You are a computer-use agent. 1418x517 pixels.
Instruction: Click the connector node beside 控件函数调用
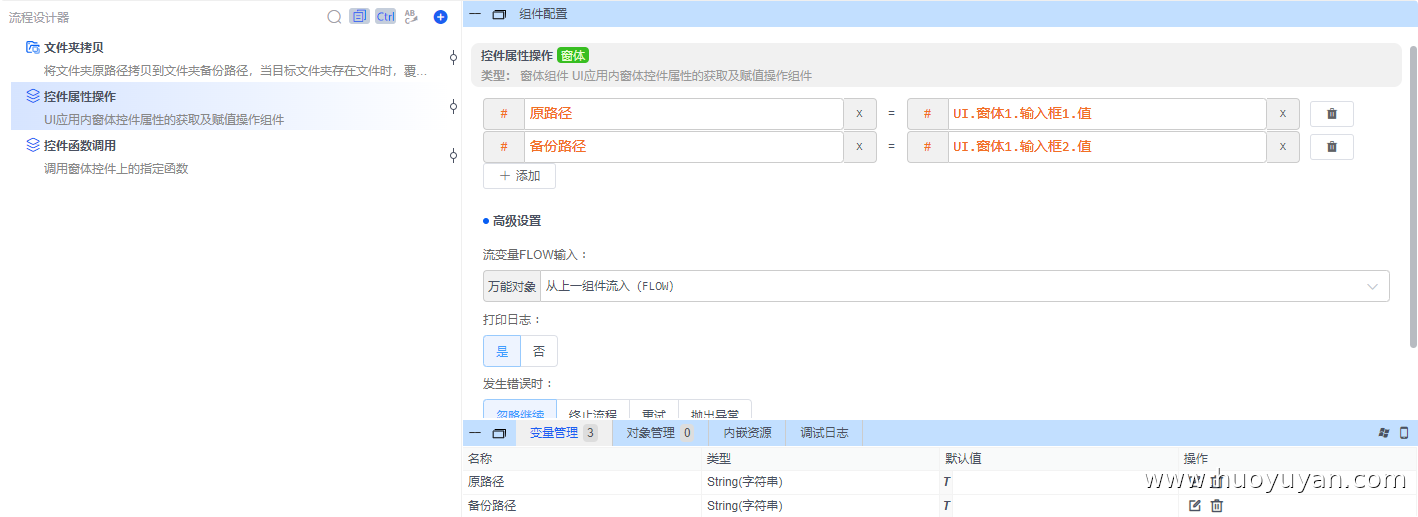tap(453, 155)
